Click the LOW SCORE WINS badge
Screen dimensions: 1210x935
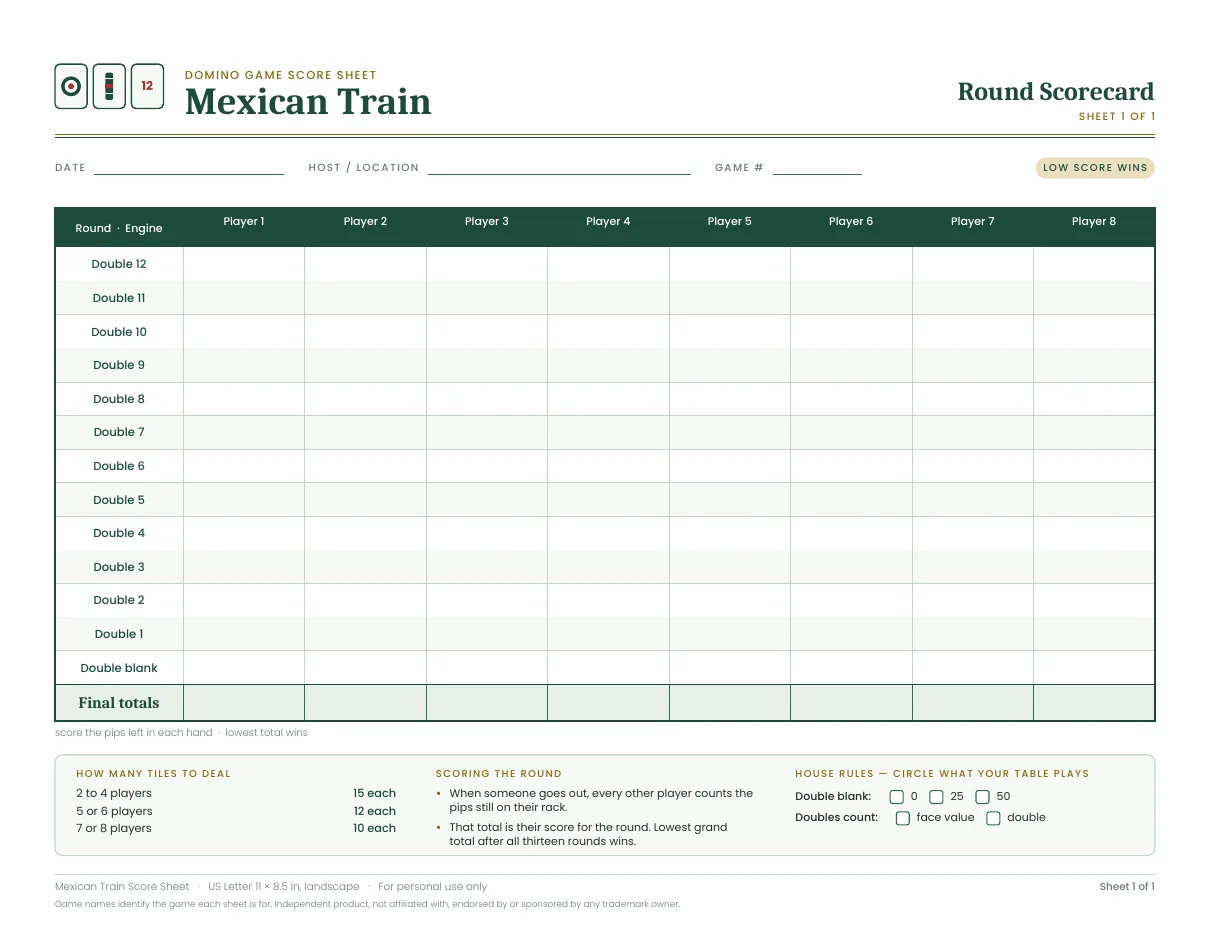pos(1095,168)
